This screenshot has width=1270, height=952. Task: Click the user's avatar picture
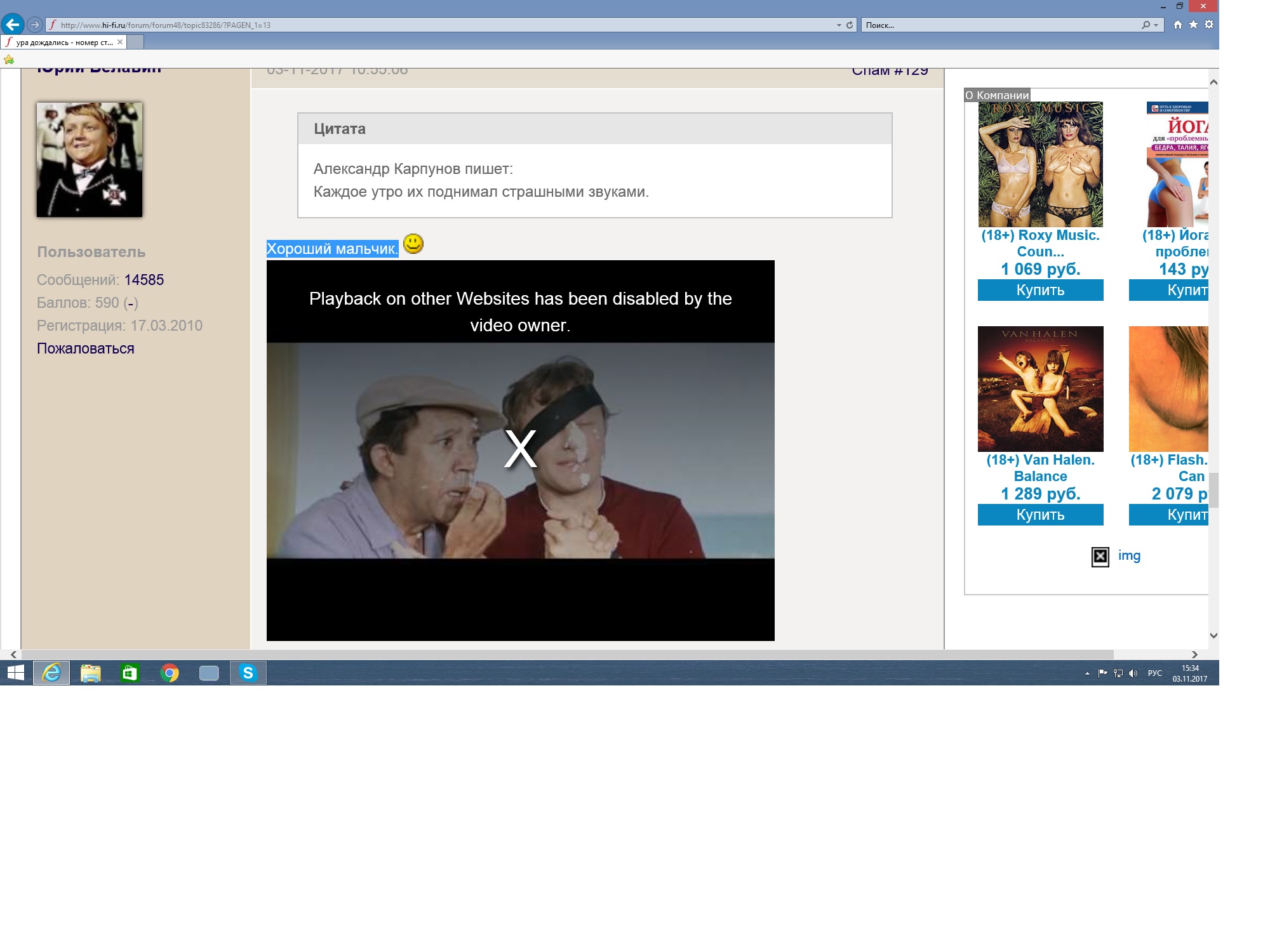coord(90,160)
